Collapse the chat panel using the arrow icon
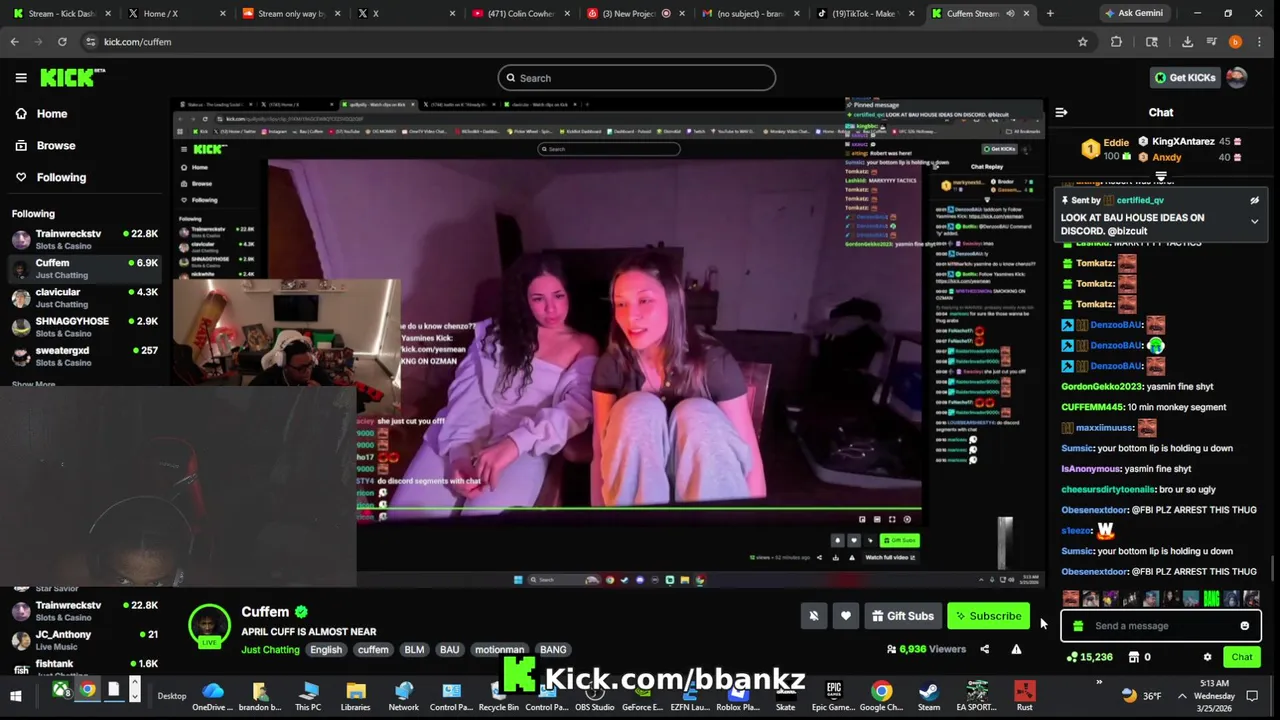The image size is (1280, 720). [1061, 113]
